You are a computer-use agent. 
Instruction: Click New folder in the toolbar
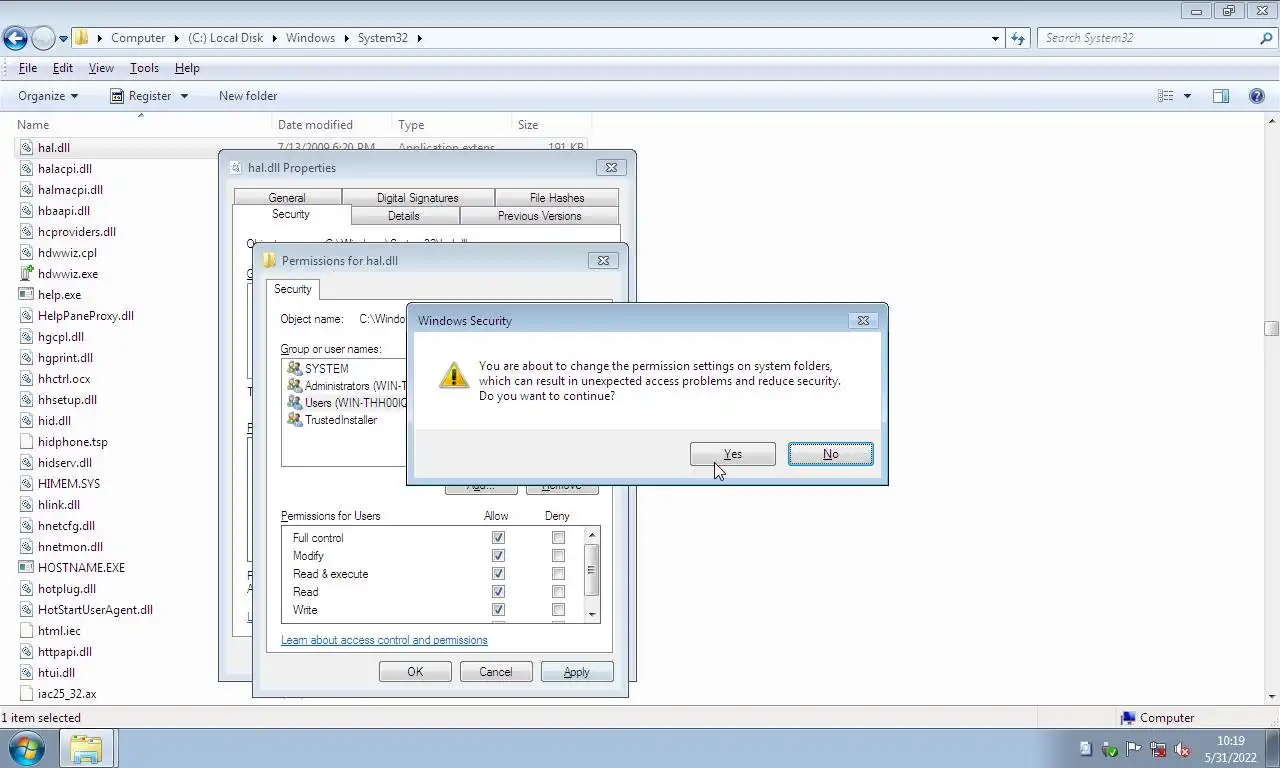click(248, 96)
